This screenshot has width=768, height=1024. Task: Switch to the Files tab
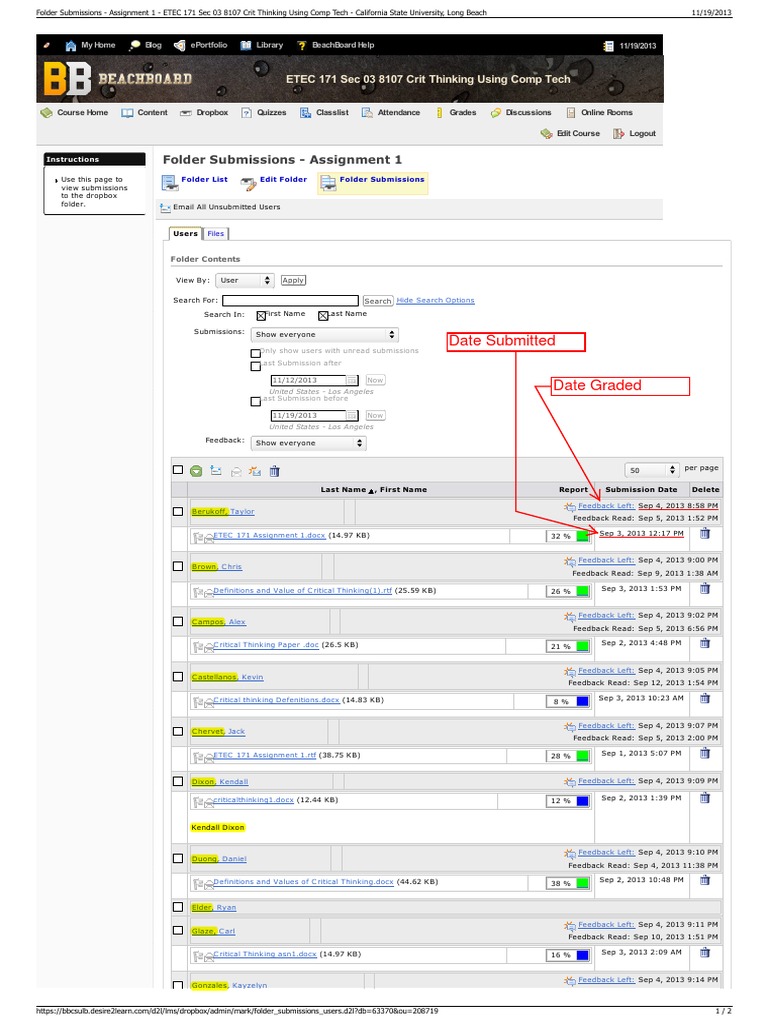(216, 233)
